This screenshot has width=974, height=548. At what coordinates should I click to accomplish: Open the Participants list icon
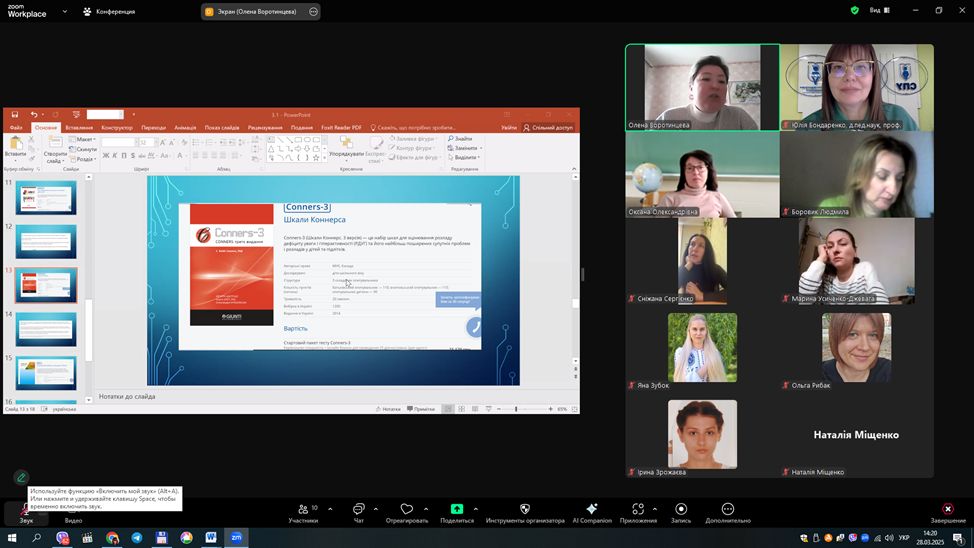(303, 510)
